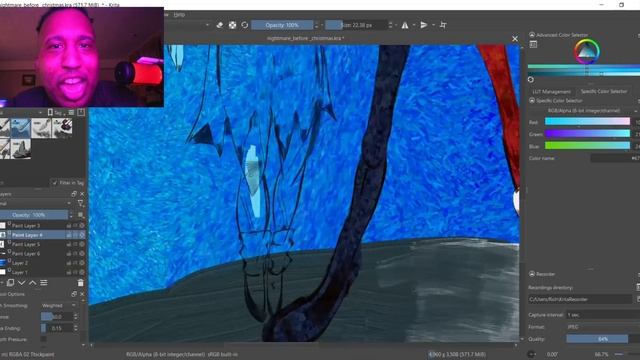Image resolution: width=640 pixels, height=360 pixels.
Task: Move layer up with up arrow
Action: coord(33,282)
